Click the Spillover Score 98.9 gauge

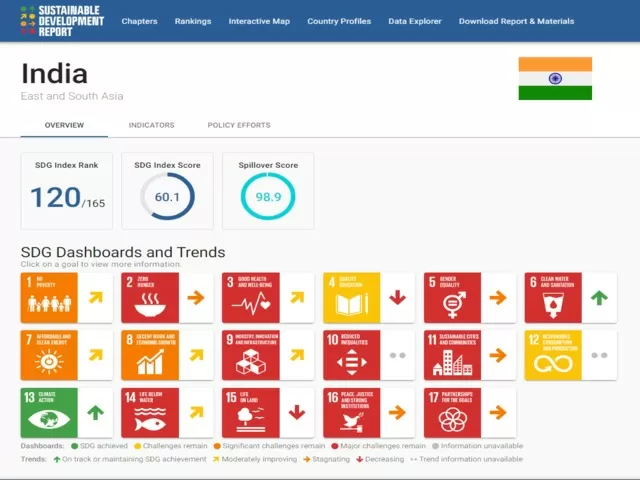[x=268, y=196]
